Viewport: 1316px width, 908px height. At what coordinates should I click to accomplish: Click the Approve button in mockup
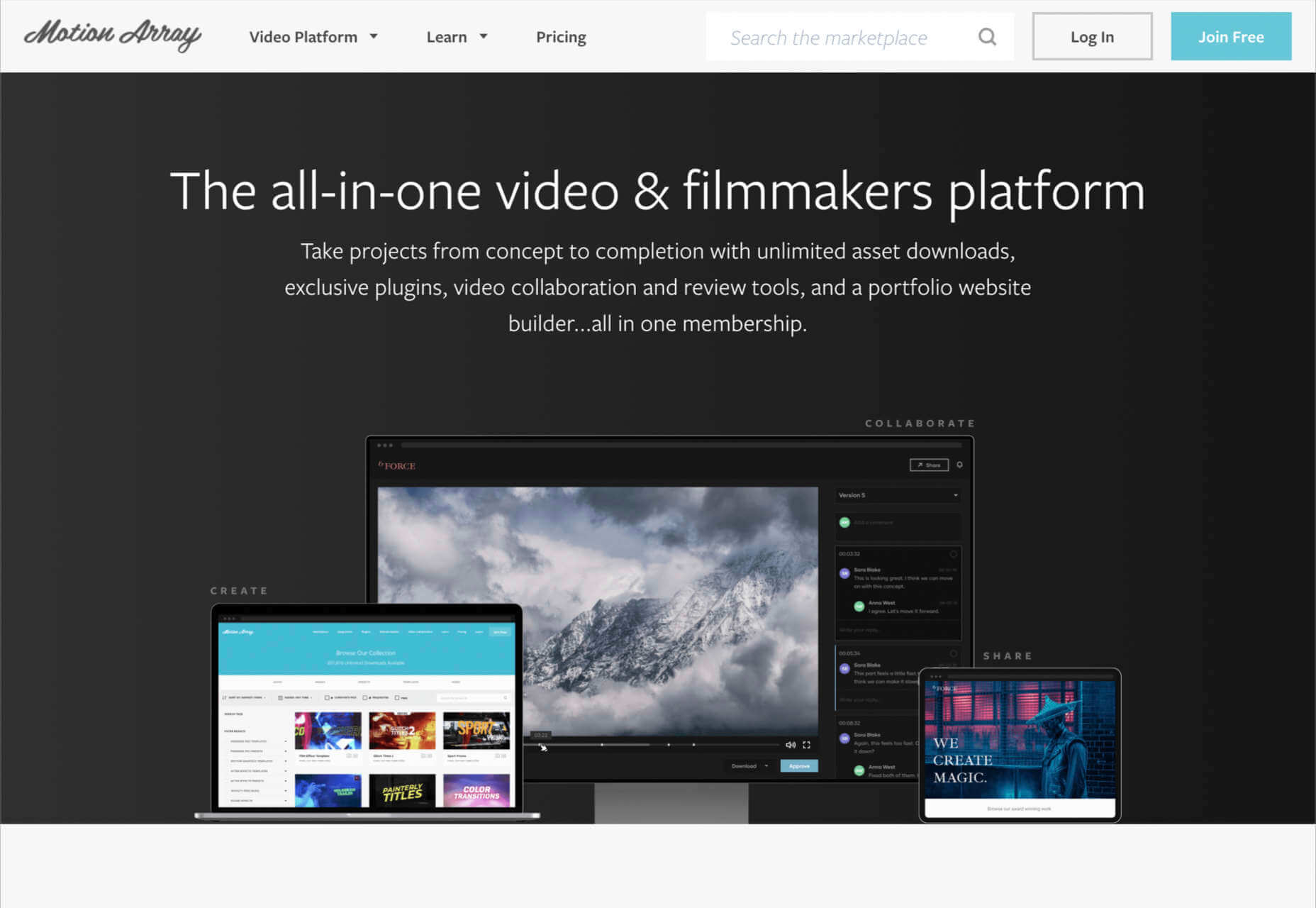coord(799,766)
